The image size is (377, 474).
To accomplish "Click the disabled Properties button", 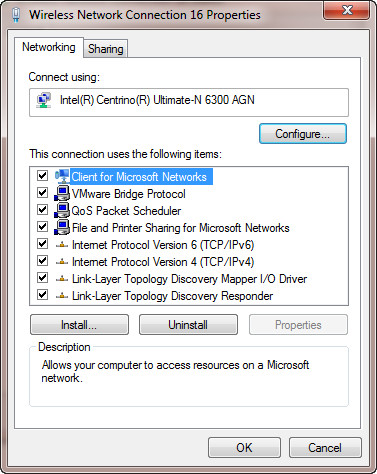I will (298, 325).
